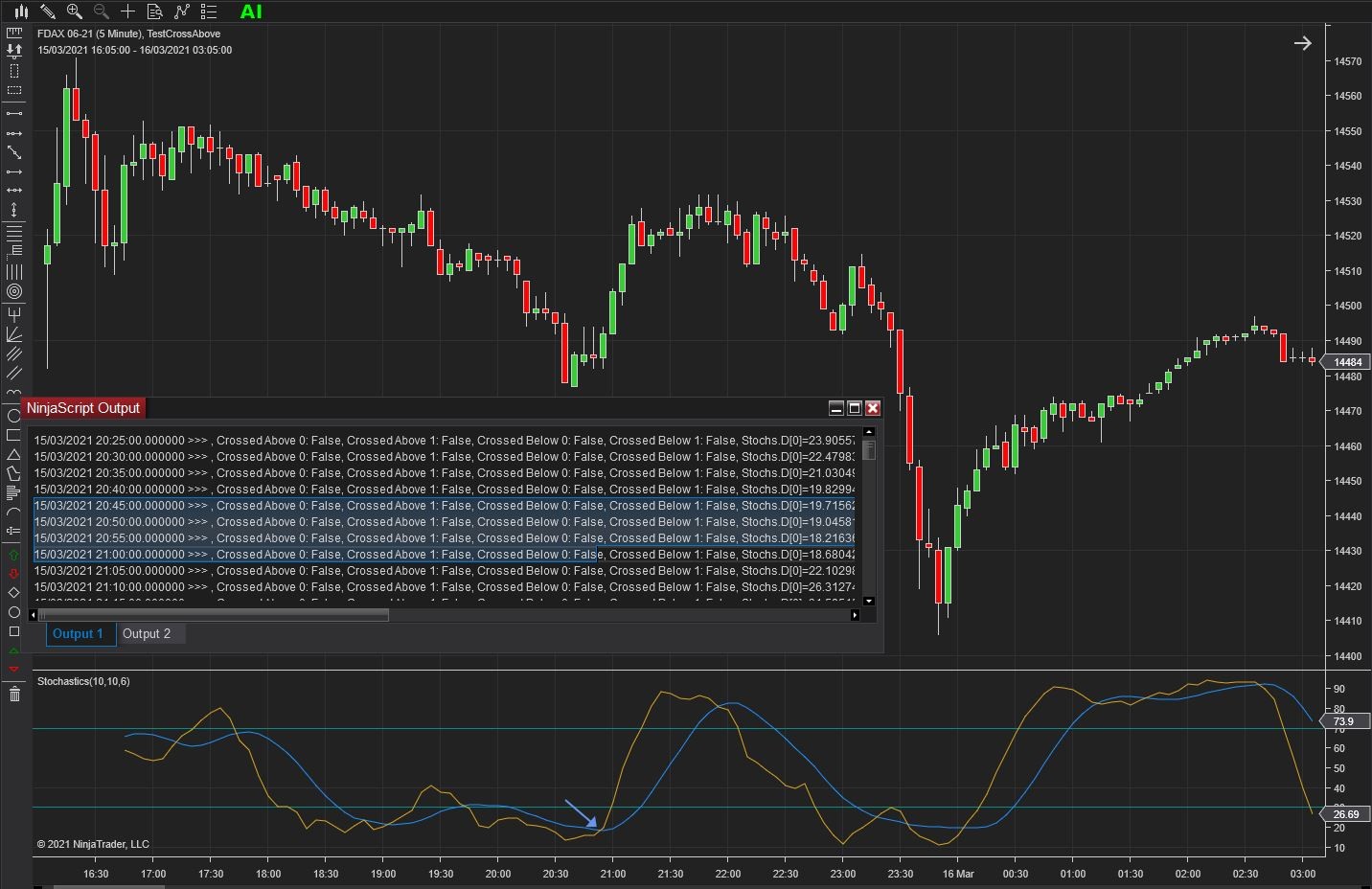Select the output line timestamped 21:10:00
The width and height of the screenshot is (1372, 889).
click(x=445, y=587)
